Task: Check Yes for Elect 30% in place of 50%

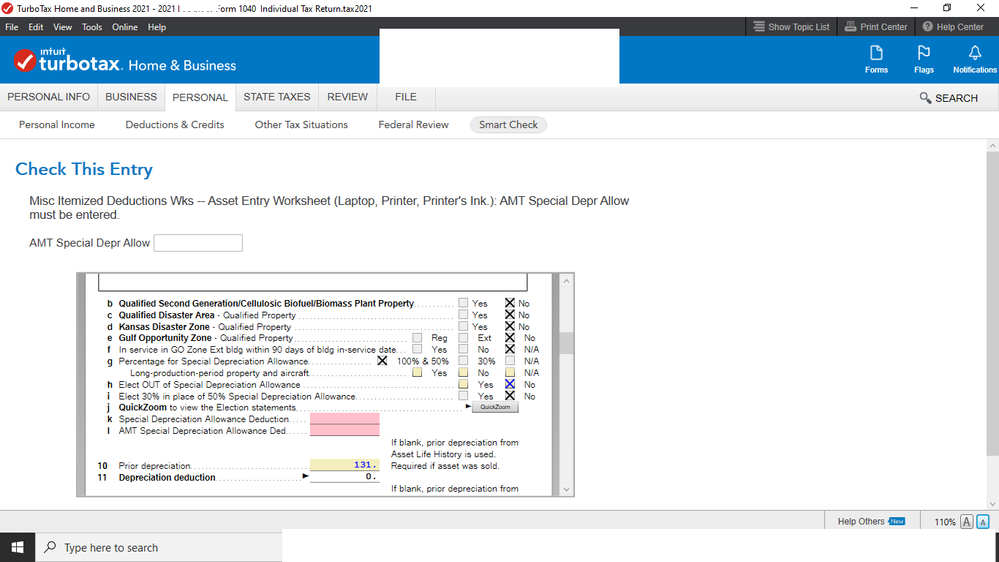Action: point(463,396)
